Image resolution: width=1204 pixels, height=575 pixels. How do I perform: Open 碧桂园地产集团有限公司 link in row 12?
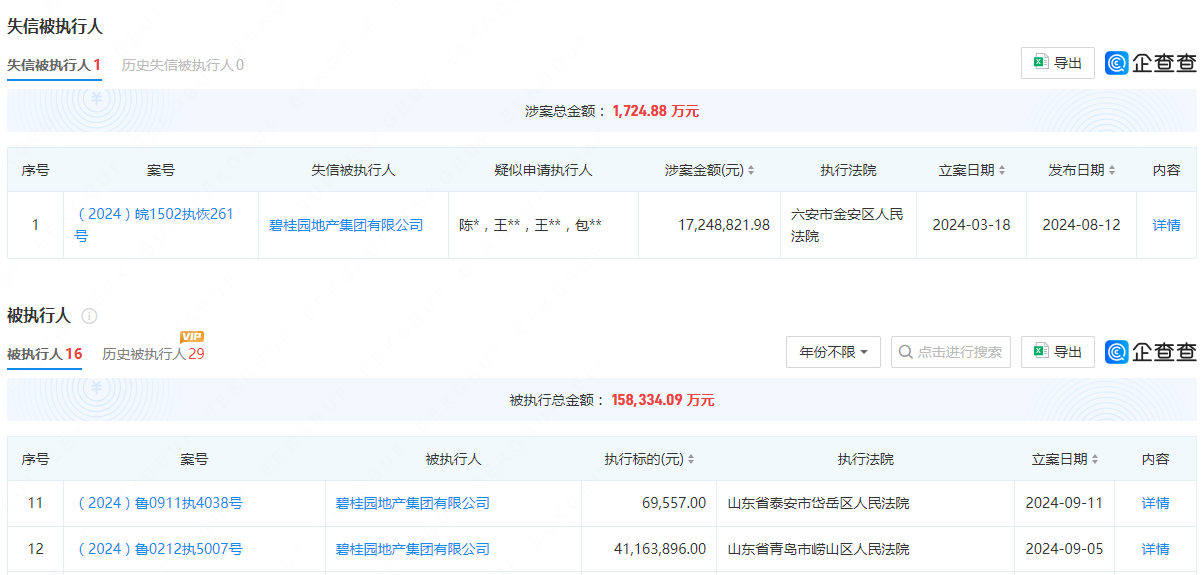[413, 549]
